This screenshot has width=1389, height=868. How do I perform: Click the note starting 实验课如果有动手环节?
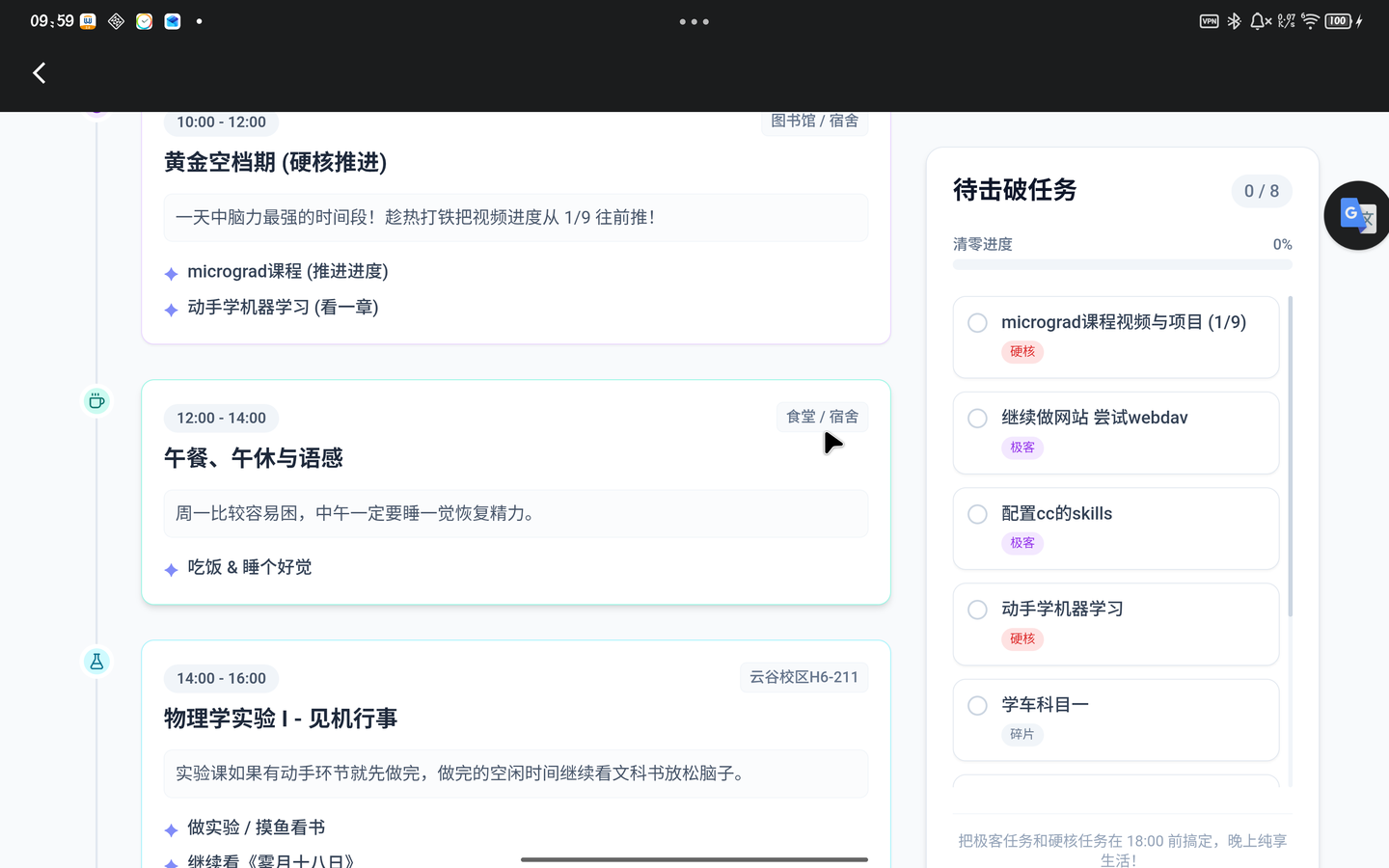click(516, 773)
